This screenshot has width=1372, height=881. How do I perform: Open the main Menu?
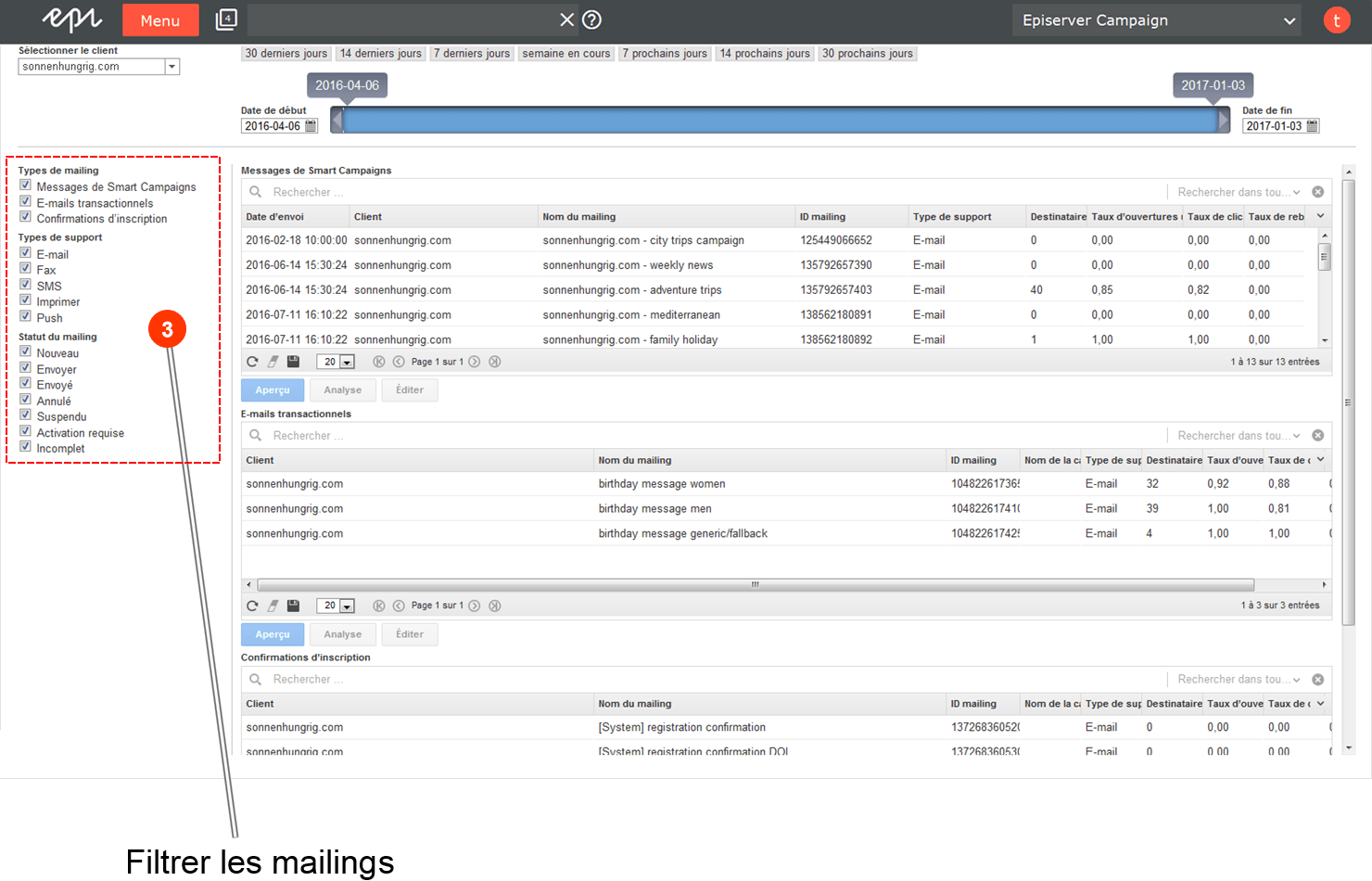click(160, 19)
